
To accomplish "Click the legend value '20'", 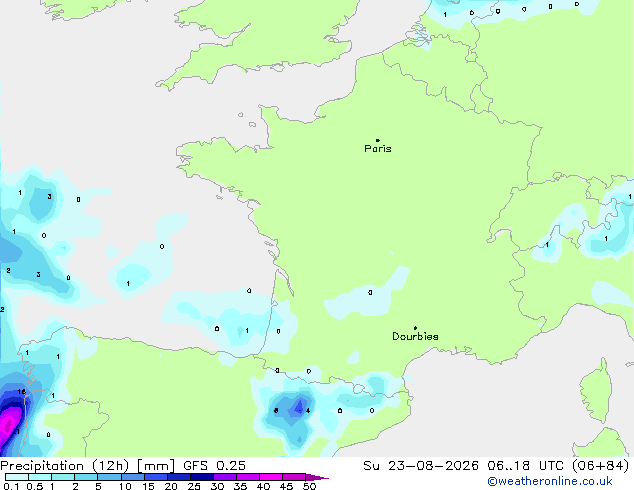I will (x=171, y=486).
